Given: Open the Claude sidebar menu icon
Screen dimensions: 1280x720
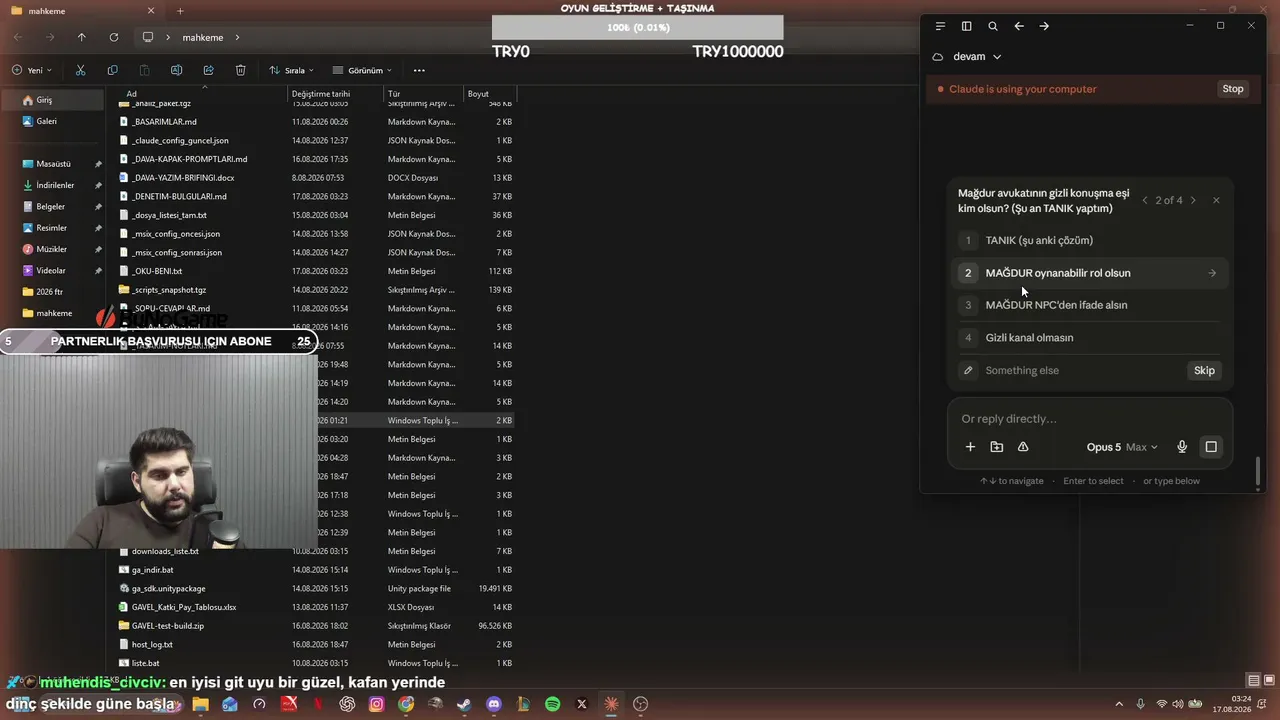Looking at the screenshot, I should [940, 26].
